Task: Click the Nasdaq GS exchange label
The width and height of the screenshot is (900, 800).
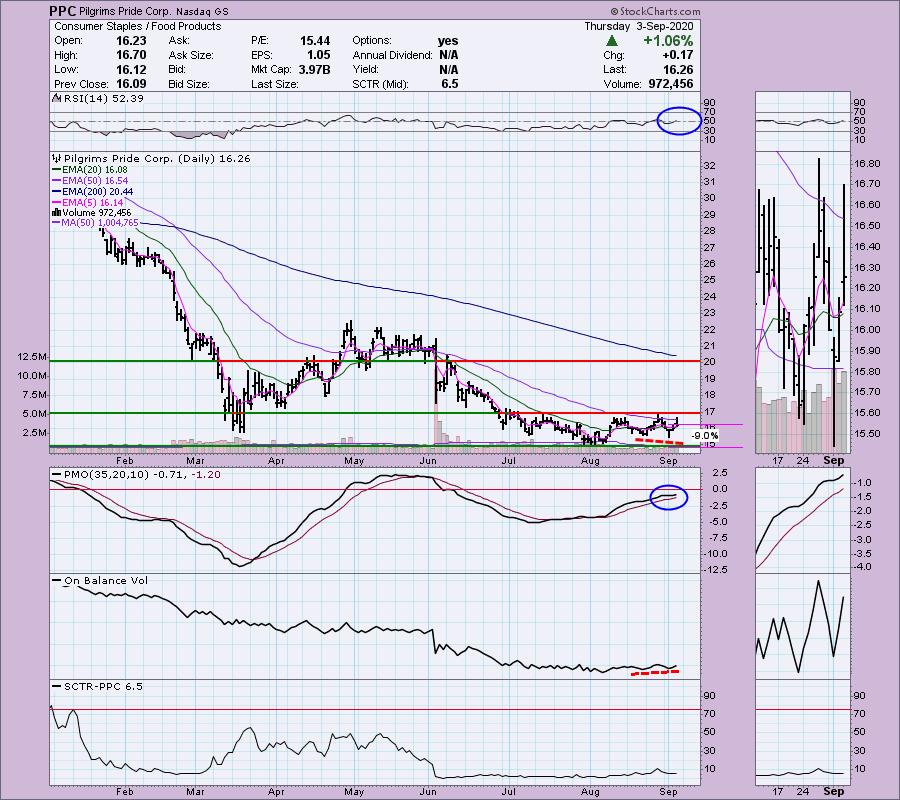Action: point(203,11)
